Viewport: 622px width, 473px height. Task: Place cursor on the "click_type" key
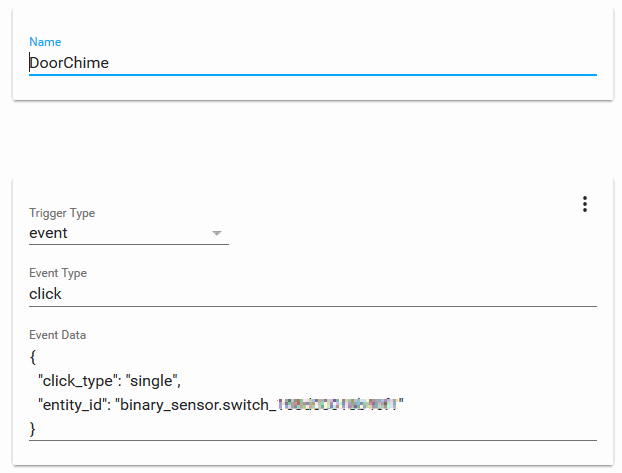[78, 381]
